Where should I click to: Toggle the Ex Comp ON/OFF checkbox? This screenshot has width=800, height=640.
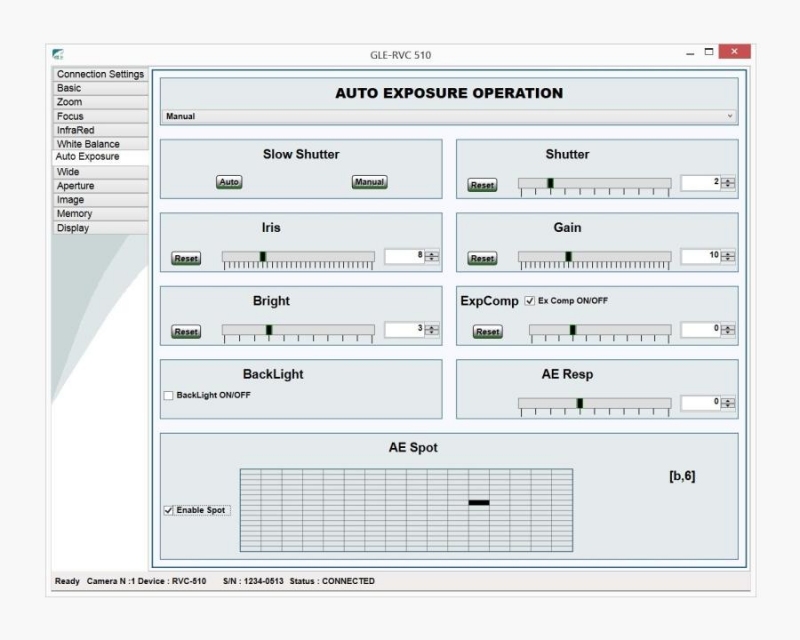pyautogui.click(x=530, y=301)
